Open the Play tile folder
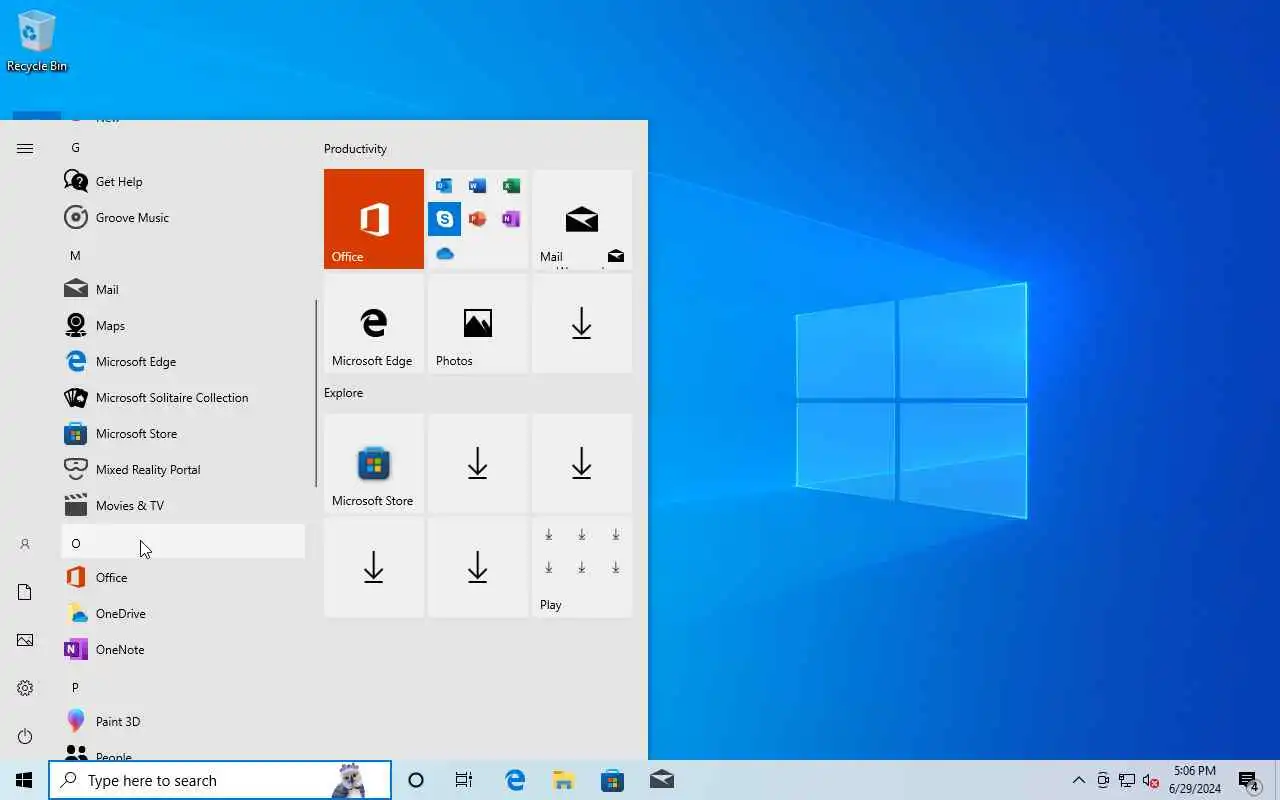The image size is (1280, 800). point(582,567)
